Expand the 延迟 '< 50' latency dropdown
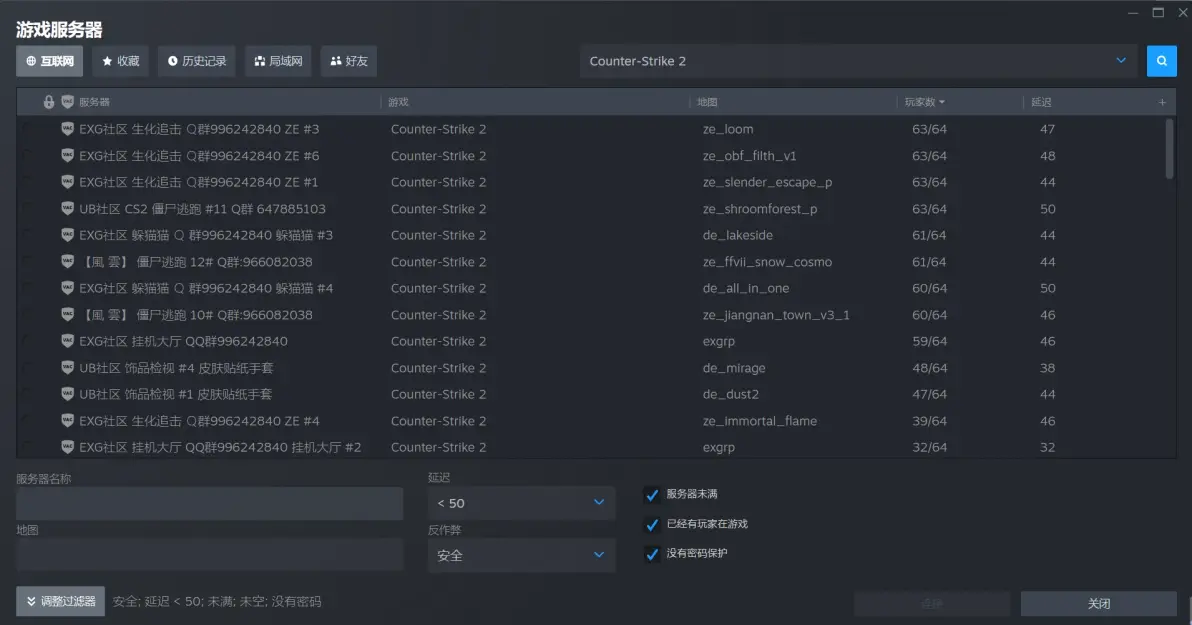1192x625 pixels. click(x=521, y=503)
